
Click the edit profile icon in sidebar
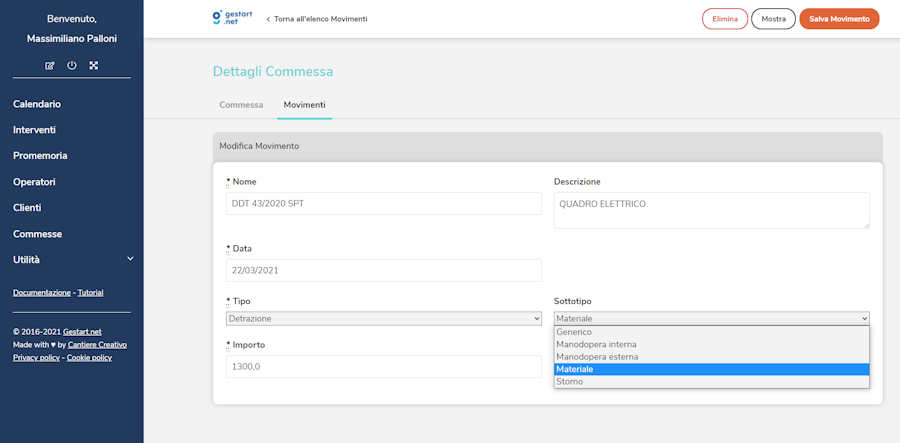click(x=50, y=66)
